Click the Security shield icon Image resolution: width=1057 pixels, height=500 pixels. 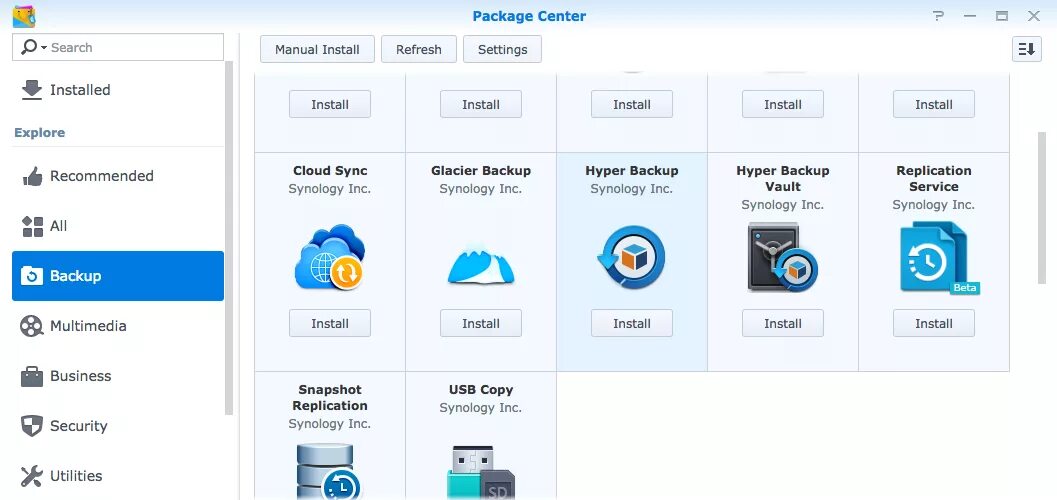(32, 426)
